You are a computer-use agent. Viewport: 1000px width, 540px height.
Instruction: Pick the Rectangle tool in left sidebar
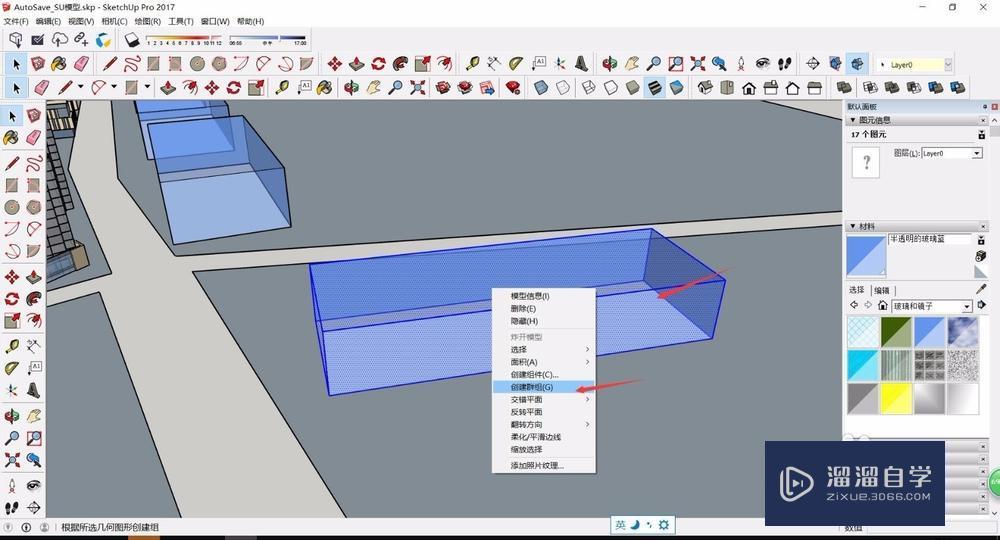11,186
